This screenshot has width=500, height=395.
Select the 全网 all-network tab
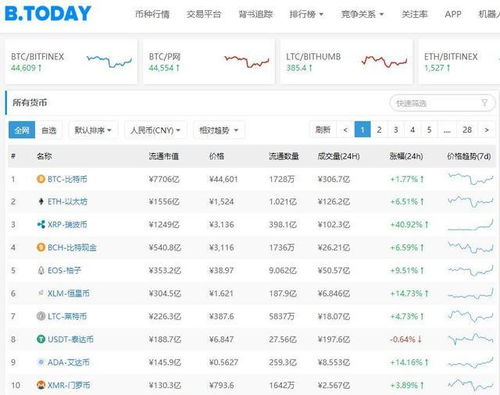pos(22,130)
